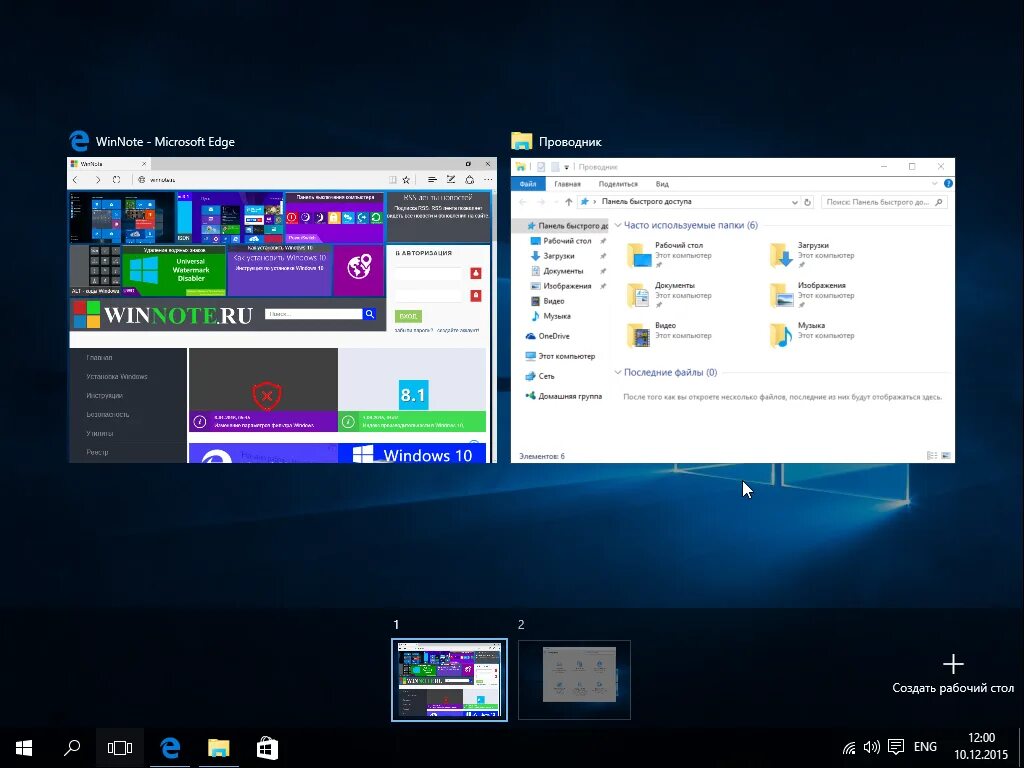The width and height of the screenshot is (1024, 768).
Task: Switch to large icons view in Проводник status bar
Action: click(946, 456)
